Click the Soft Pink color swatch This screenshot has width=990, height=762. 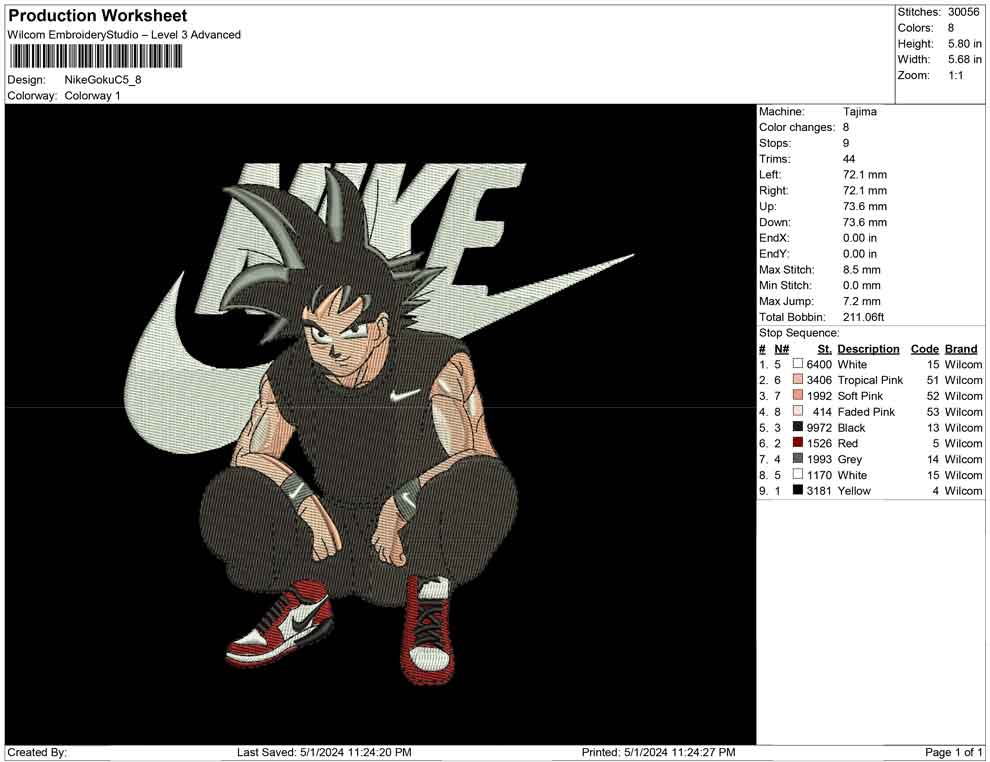click(798, 395)
